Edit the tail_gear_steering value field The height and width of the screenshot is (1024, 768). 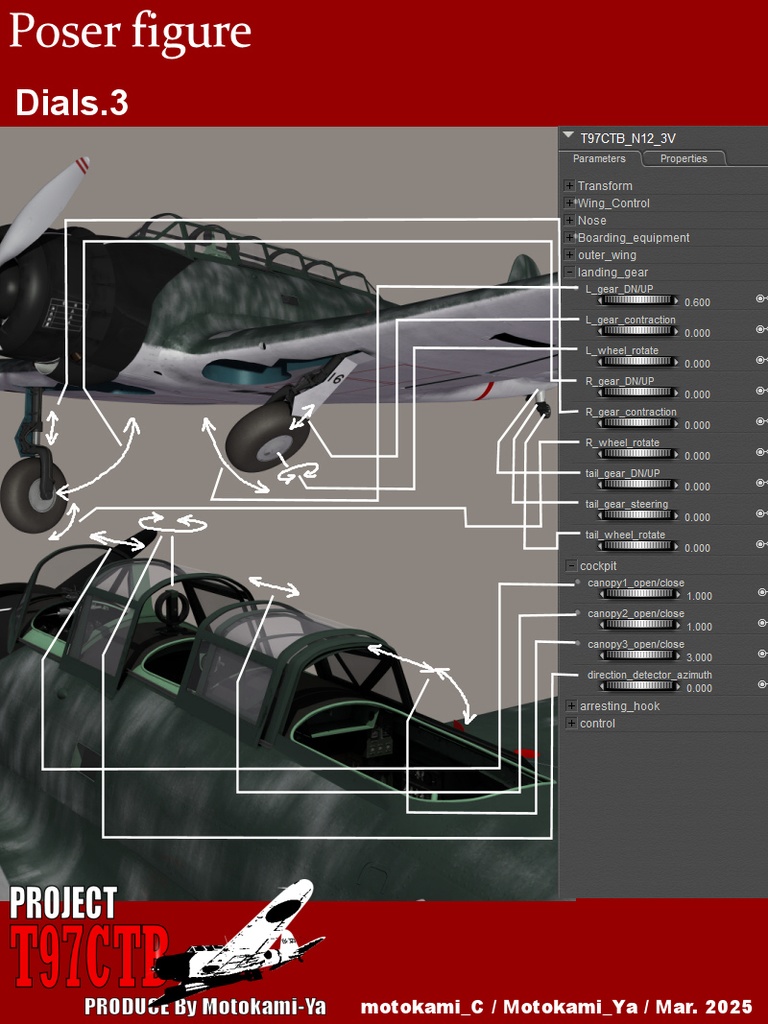(x=697, y=518)
